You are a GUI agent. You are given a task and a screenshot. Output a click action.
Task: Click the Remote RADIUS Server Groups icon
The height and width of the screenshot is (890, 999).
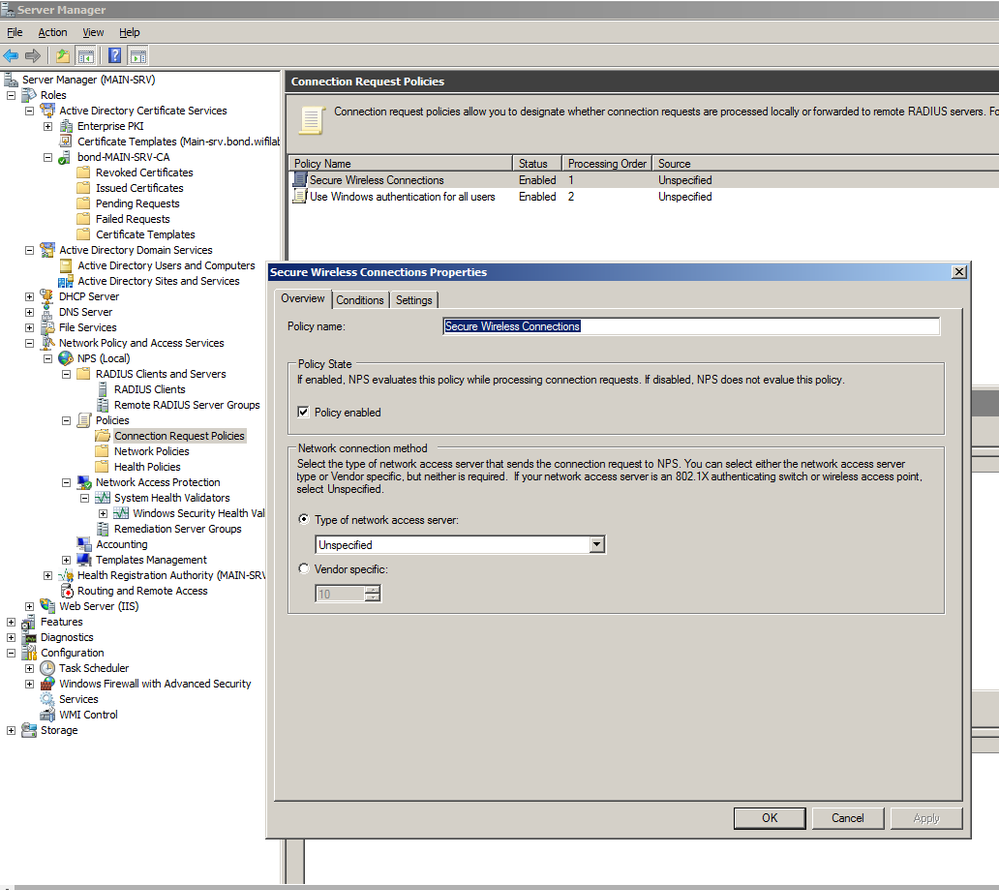tap(103, 405)
